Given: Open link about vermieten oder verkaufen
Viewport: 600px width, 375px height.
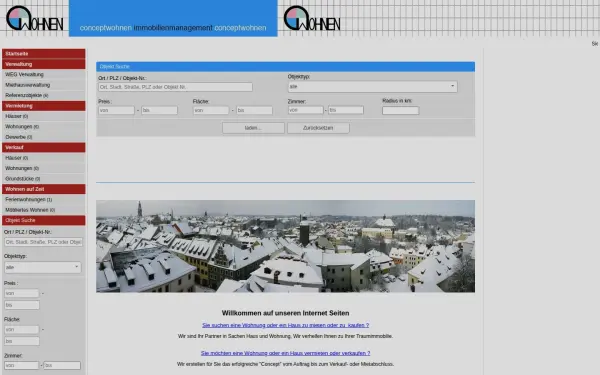Looking at the screenshot, I should coord(285,353).
